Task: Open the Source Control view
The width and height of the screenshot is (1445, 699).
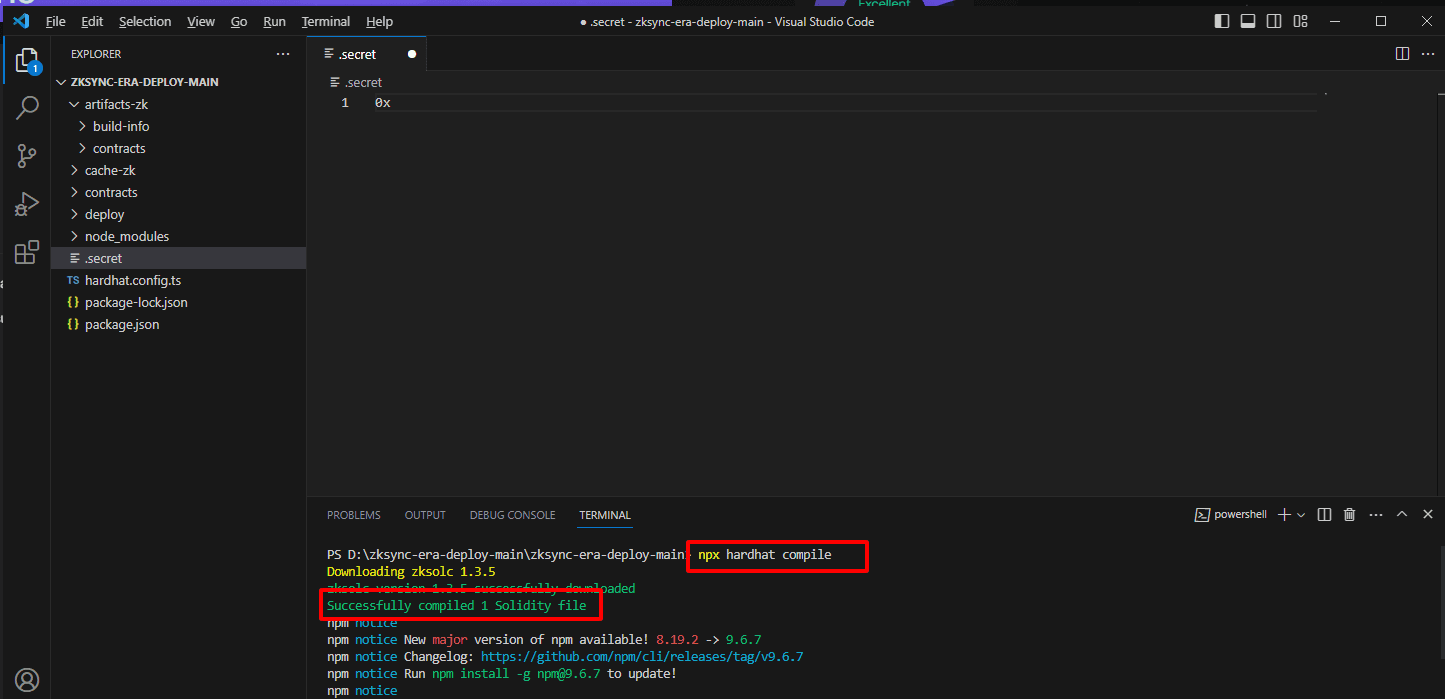Action: pyautogui.click(x=27, y=156)
